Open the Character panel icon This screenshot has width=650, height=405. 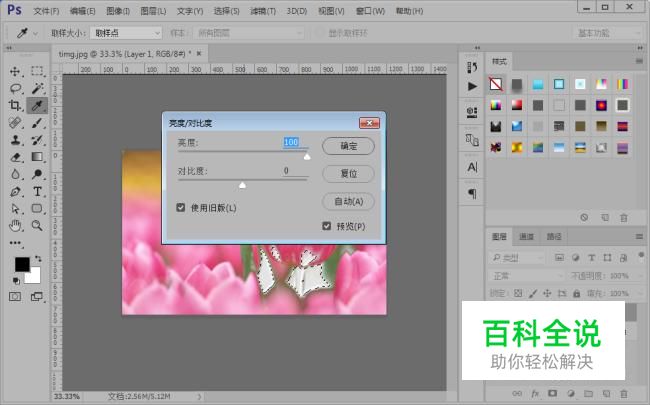tap(472, 167)
